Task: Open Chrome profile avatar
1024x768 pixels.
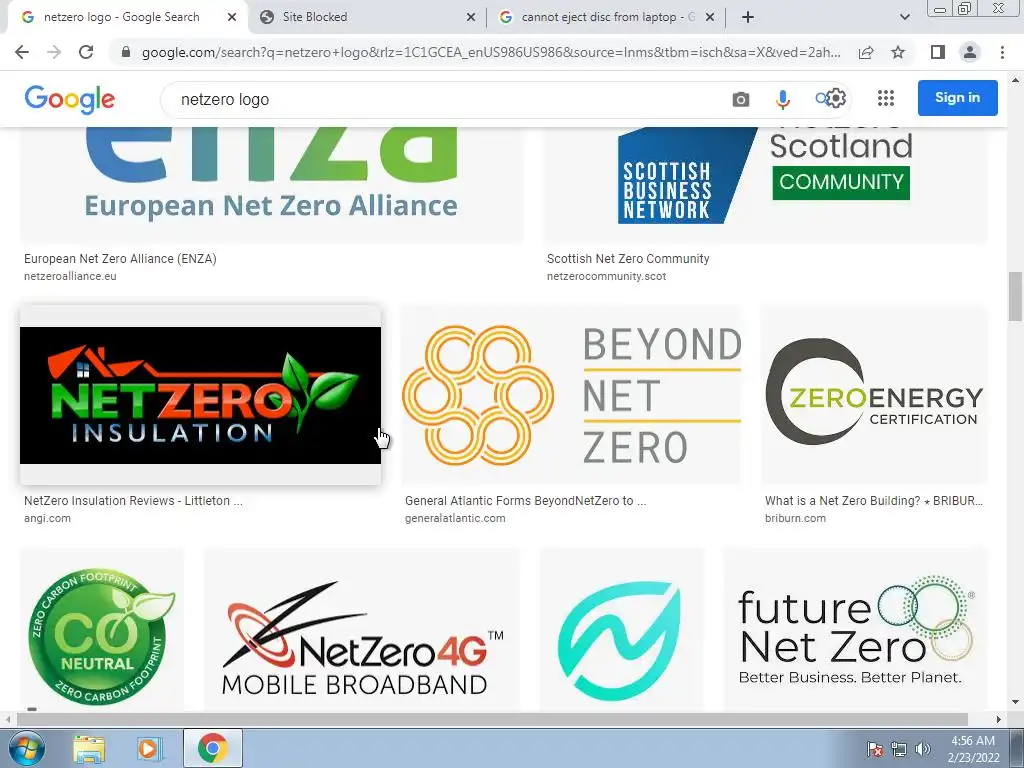Action: point(970,52)
